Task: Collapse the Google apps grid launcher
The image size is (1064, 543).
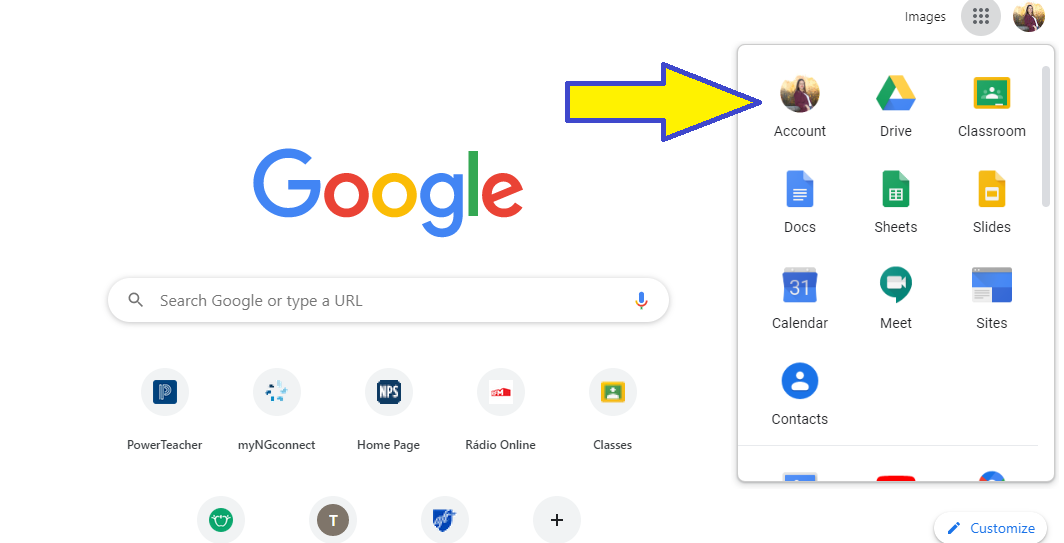Action: [x=981, y=16]
